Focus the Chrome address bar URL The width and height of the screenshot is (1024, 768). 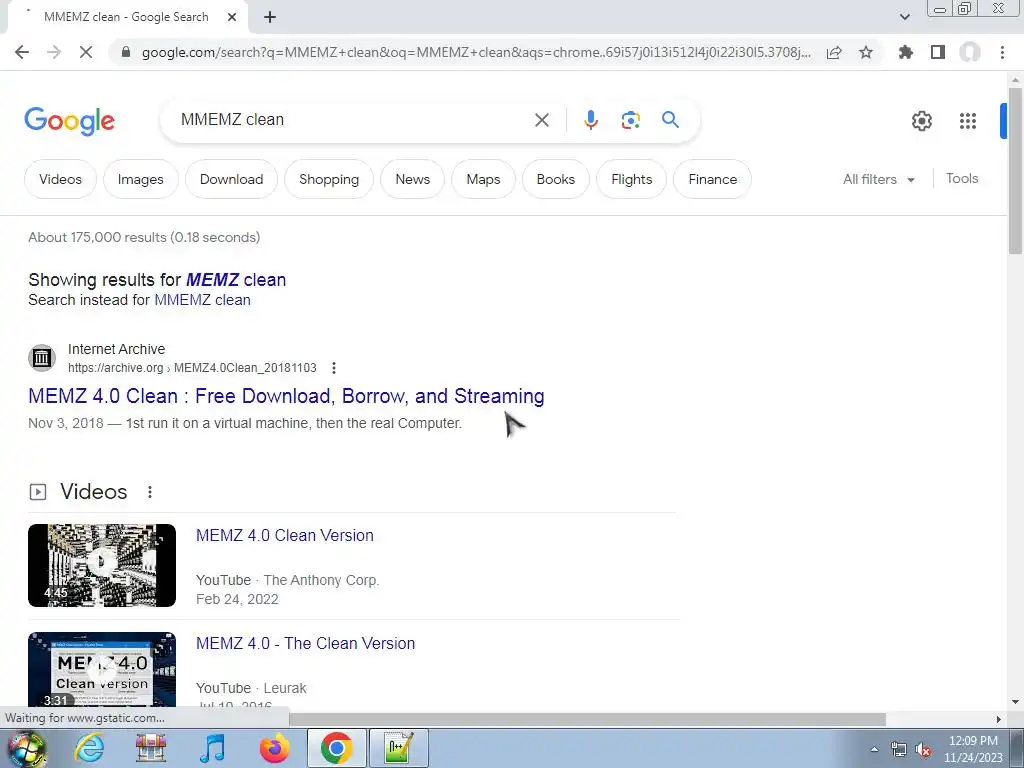pos(476,52)
